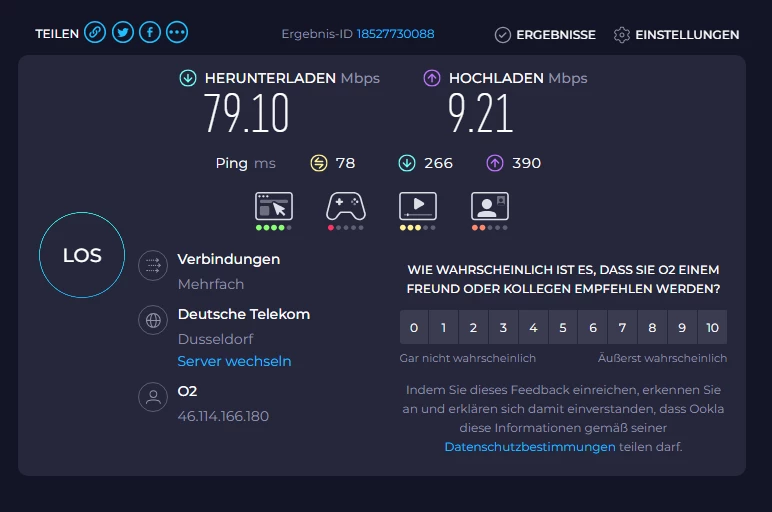Click Server wechseln link
Screen dimensions: 772x512
234,361
